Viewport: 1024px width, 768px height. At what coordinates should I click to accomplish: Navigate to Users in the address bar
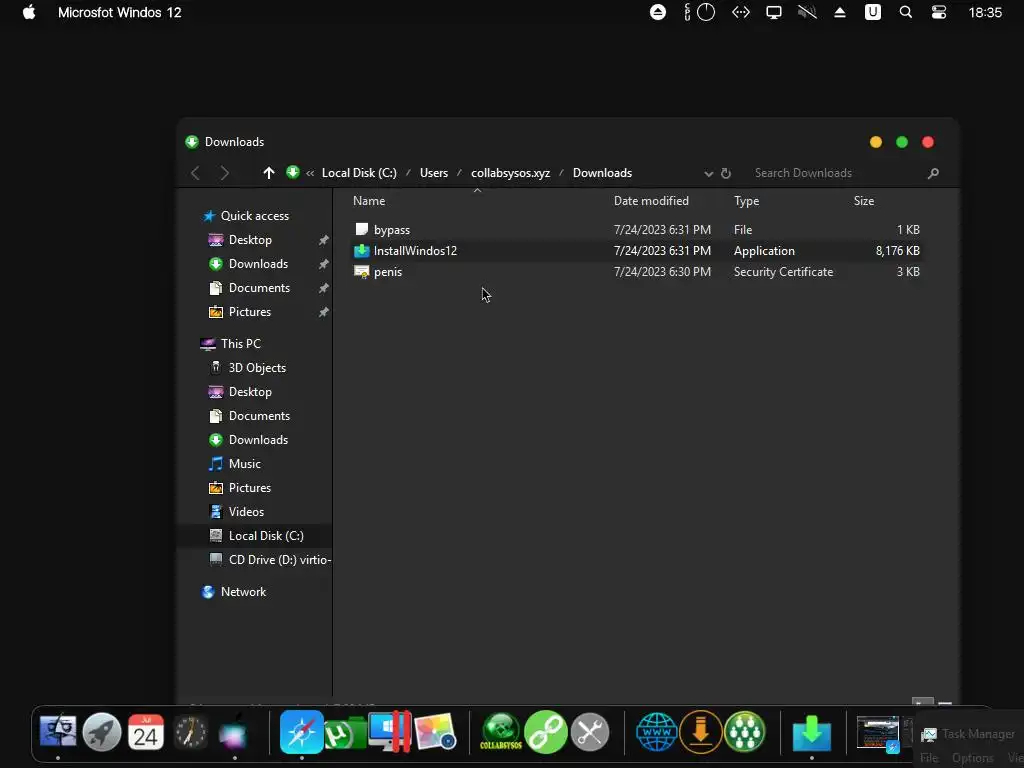click(434, 173)
